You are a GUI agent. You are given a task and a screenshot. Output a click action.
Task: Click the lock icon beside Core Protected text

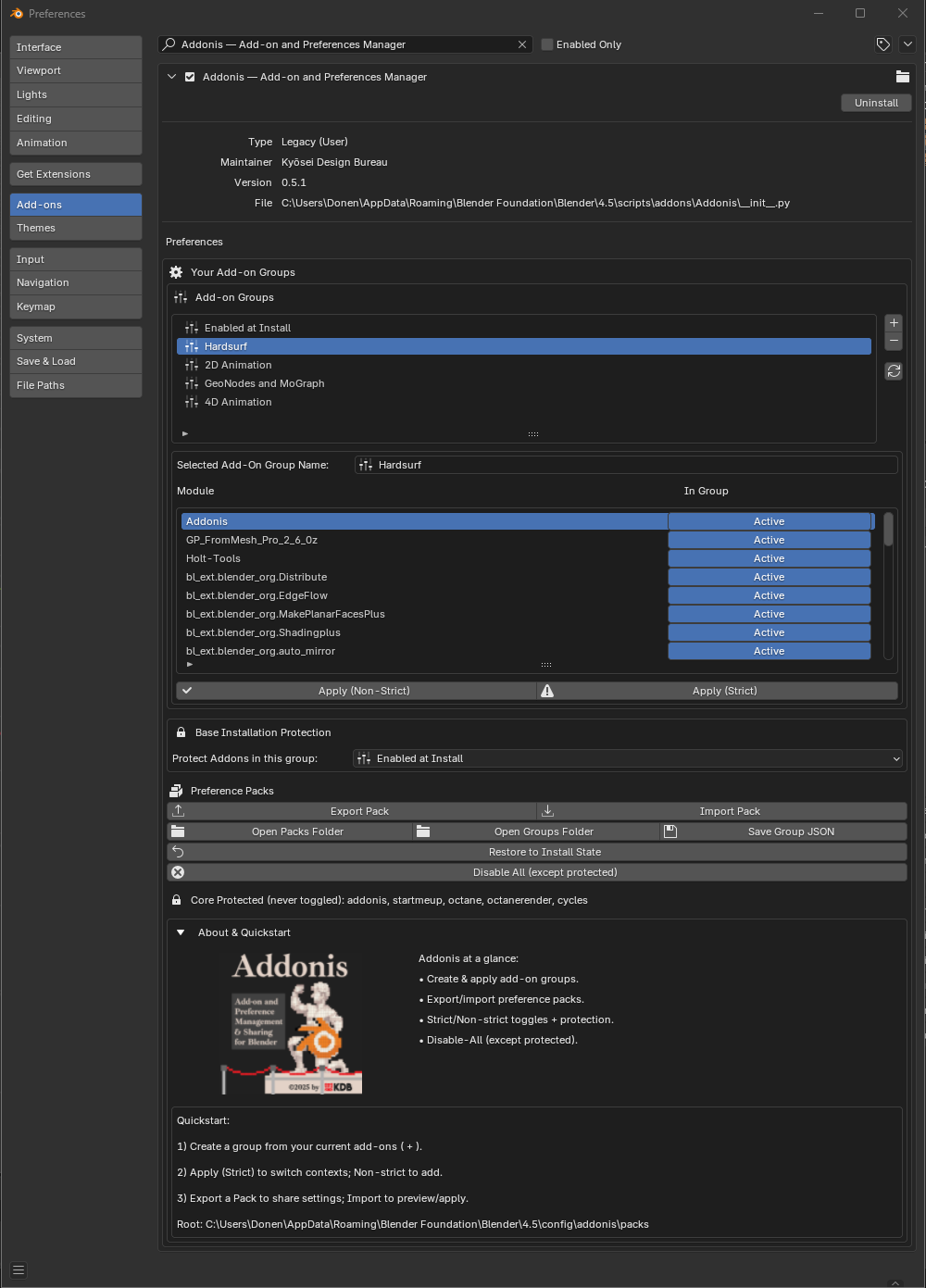click(176, 900)
